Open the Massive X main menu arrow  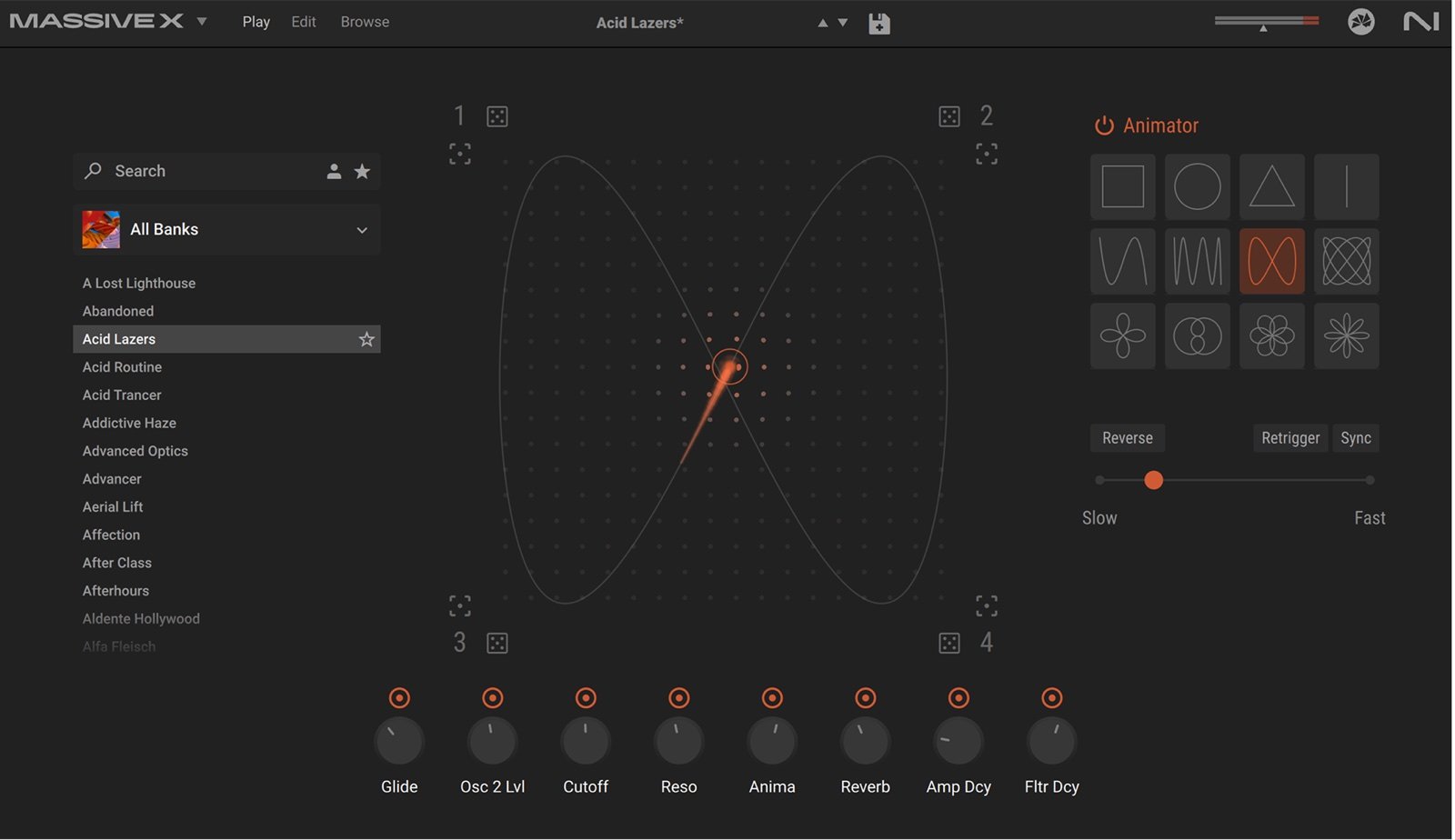click(202, 21)
